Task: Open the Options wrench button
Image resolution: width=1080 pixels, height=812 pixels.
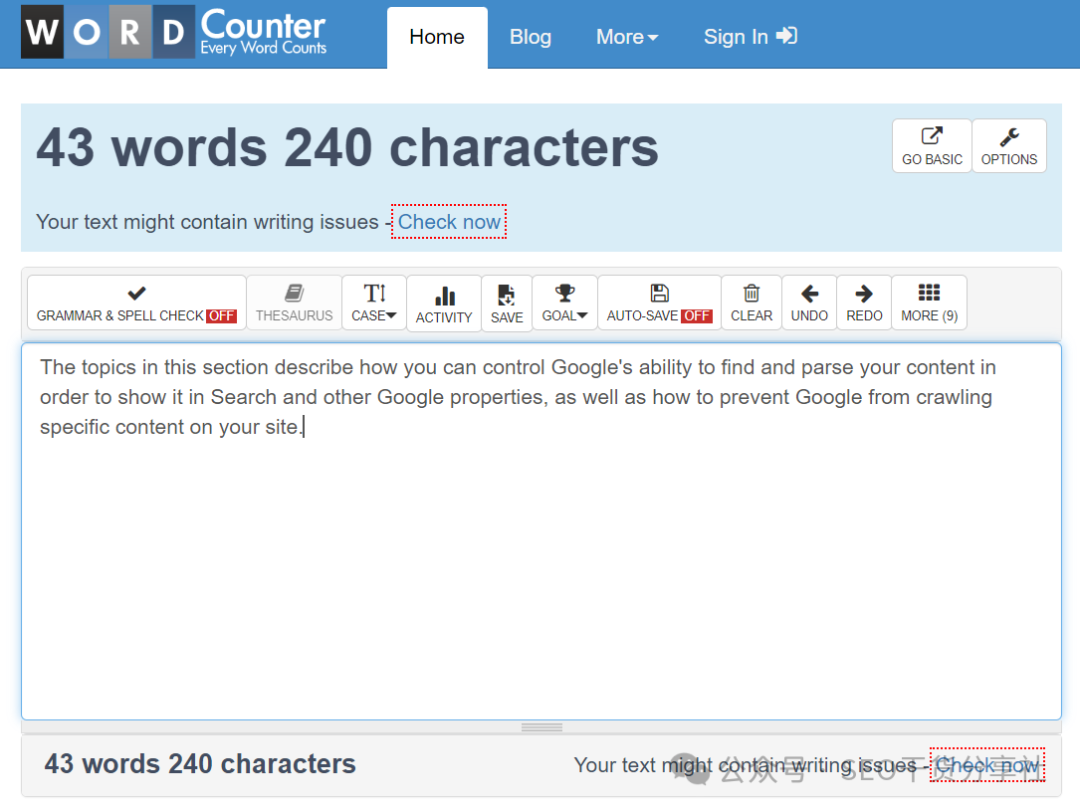Action: click(x=1009, y=145)
